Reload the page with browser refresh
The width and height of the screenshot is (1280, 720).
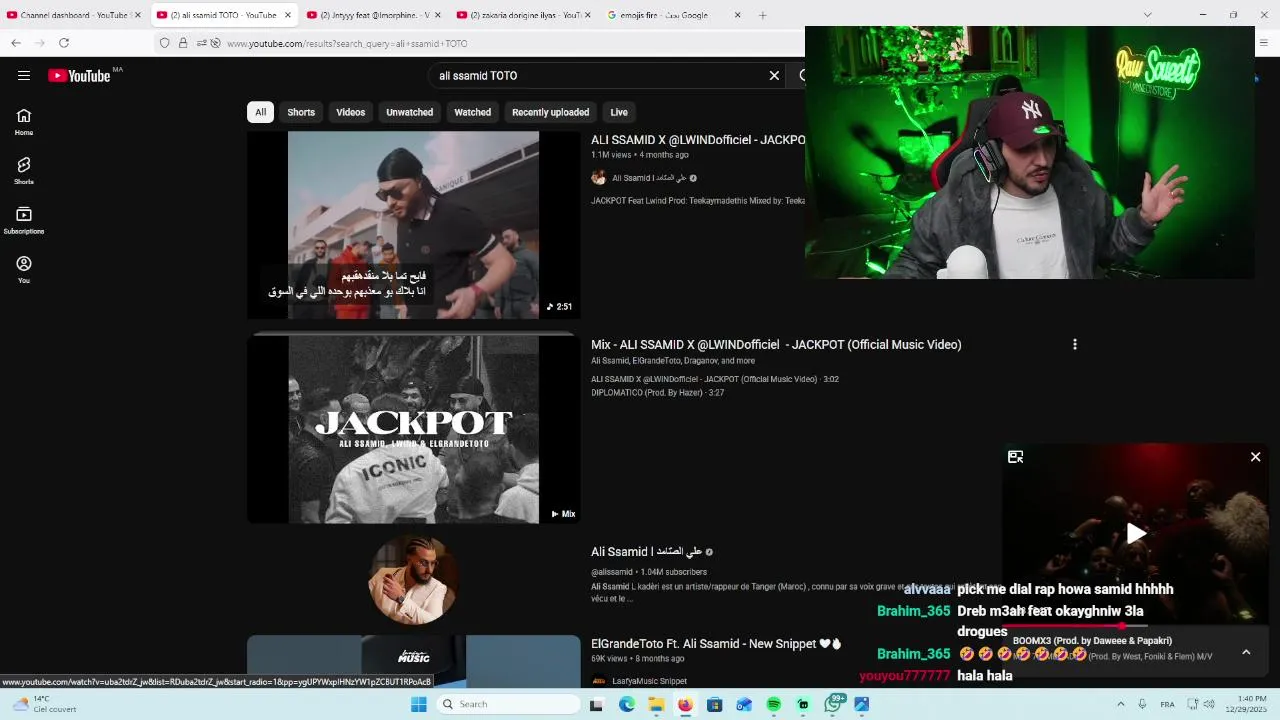[64, 43]
